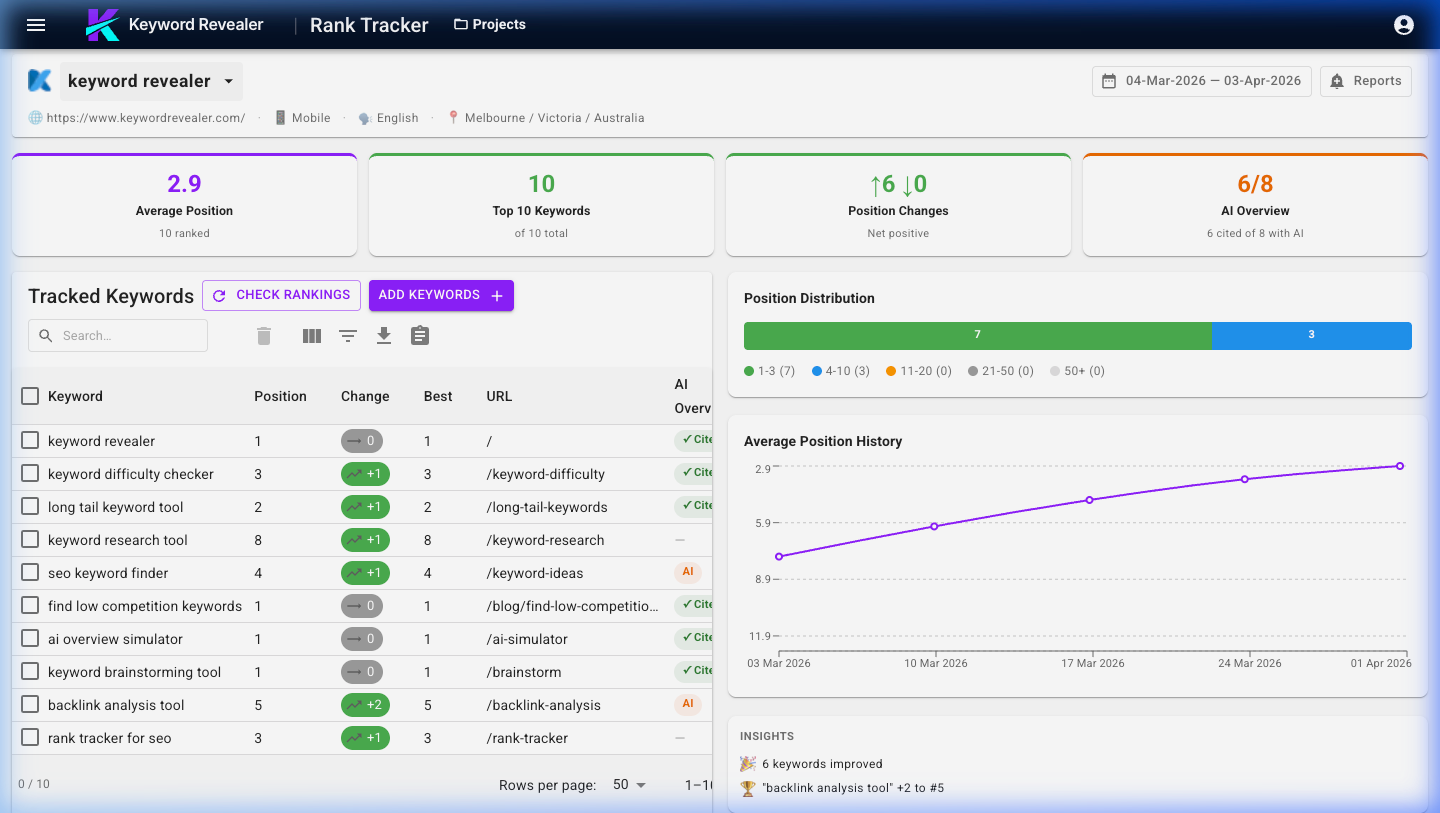The width and height of the screenshot is (1440, 813).
Task: Click the AI badge for seo keyword finder
Action: coord(688,572)
